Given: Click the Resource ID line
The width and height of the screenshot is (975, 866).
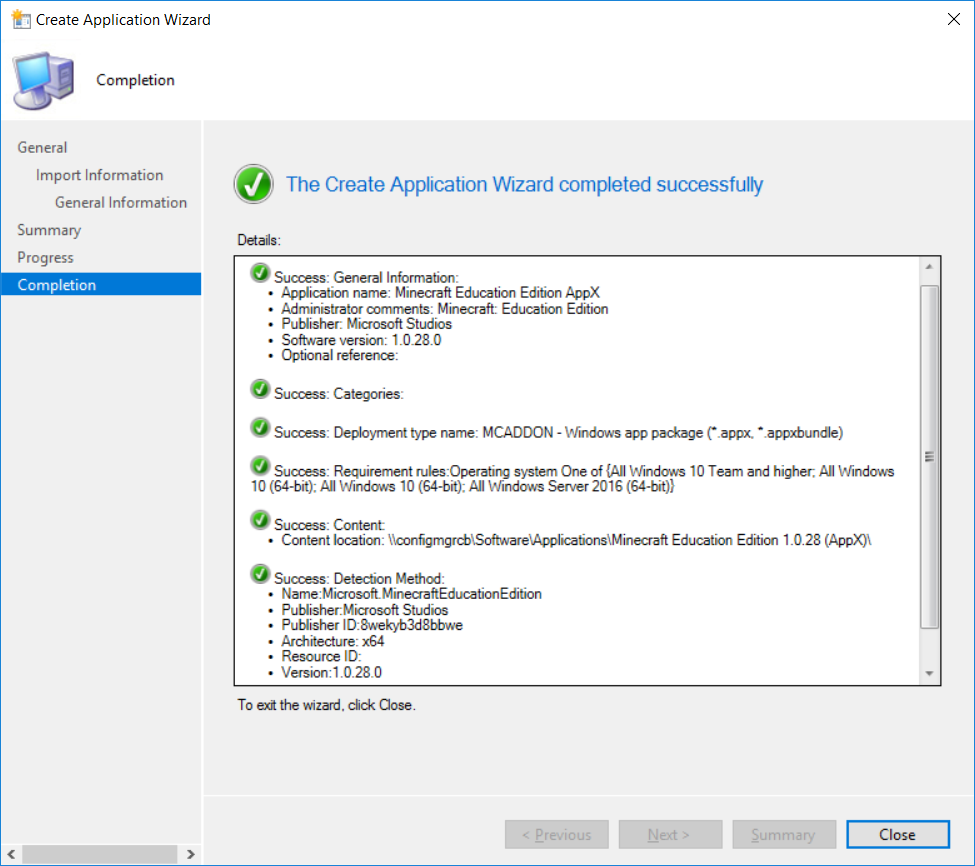Looking at the screenshot, I should click(321, 656).
